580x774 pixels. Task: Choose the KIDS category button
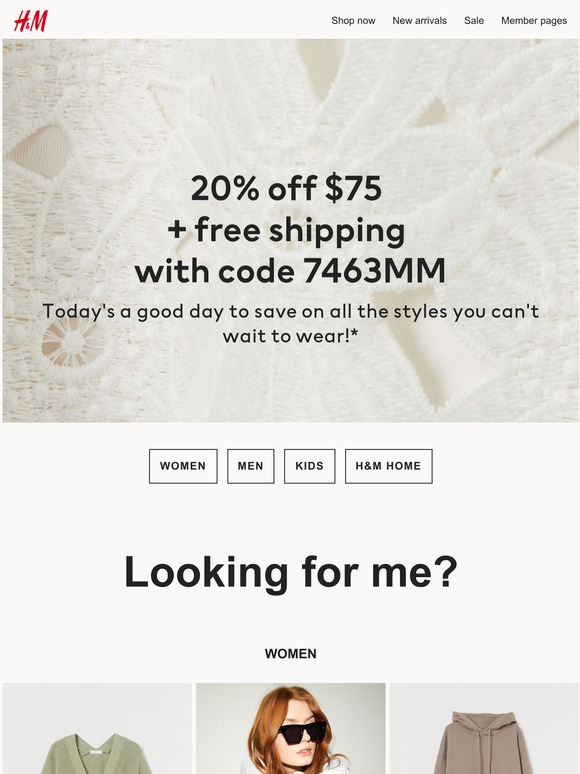(x=309, y=466)
